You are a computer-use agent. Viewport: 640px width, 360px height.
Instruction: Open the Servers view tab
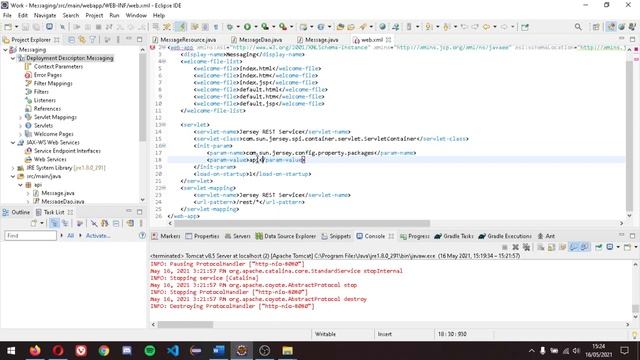pos(238,236)
